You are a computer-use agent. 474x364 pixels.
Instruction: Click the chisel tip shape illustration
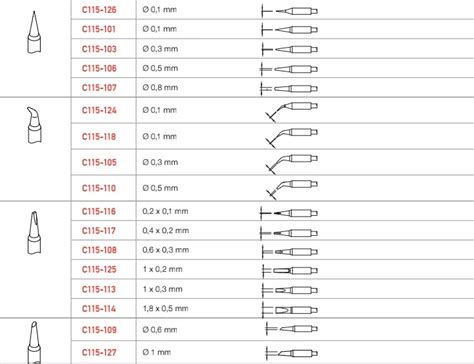point(34,233)
